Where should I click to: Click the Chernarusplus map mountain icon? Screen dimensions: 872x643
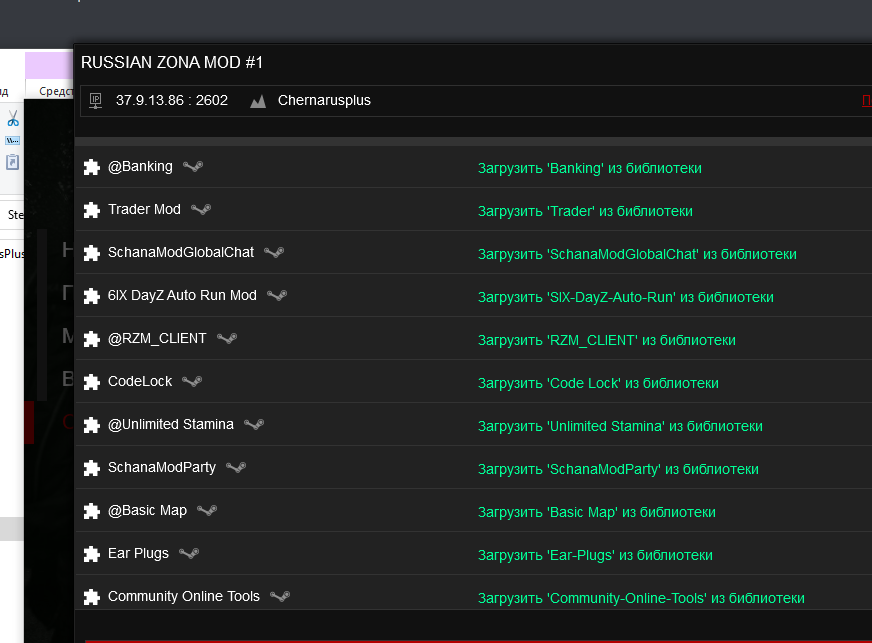(257, 101)
